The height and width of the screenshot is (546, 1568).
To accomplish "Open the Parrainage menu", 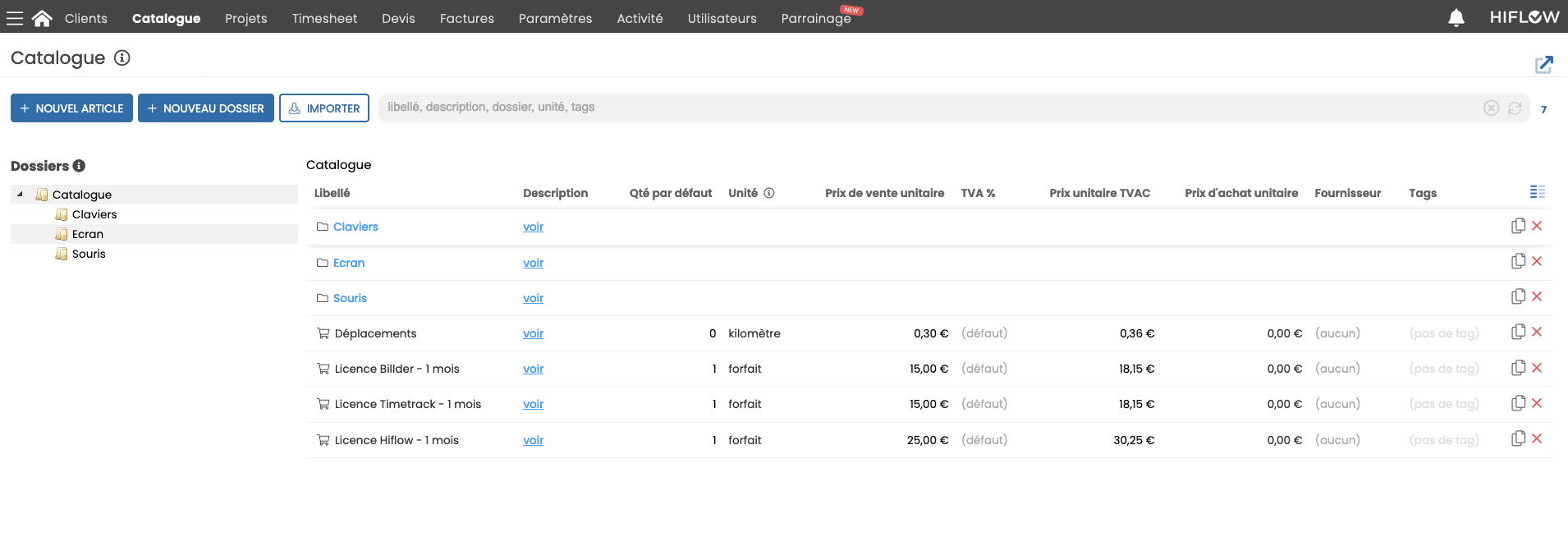I will pos(816,18).
